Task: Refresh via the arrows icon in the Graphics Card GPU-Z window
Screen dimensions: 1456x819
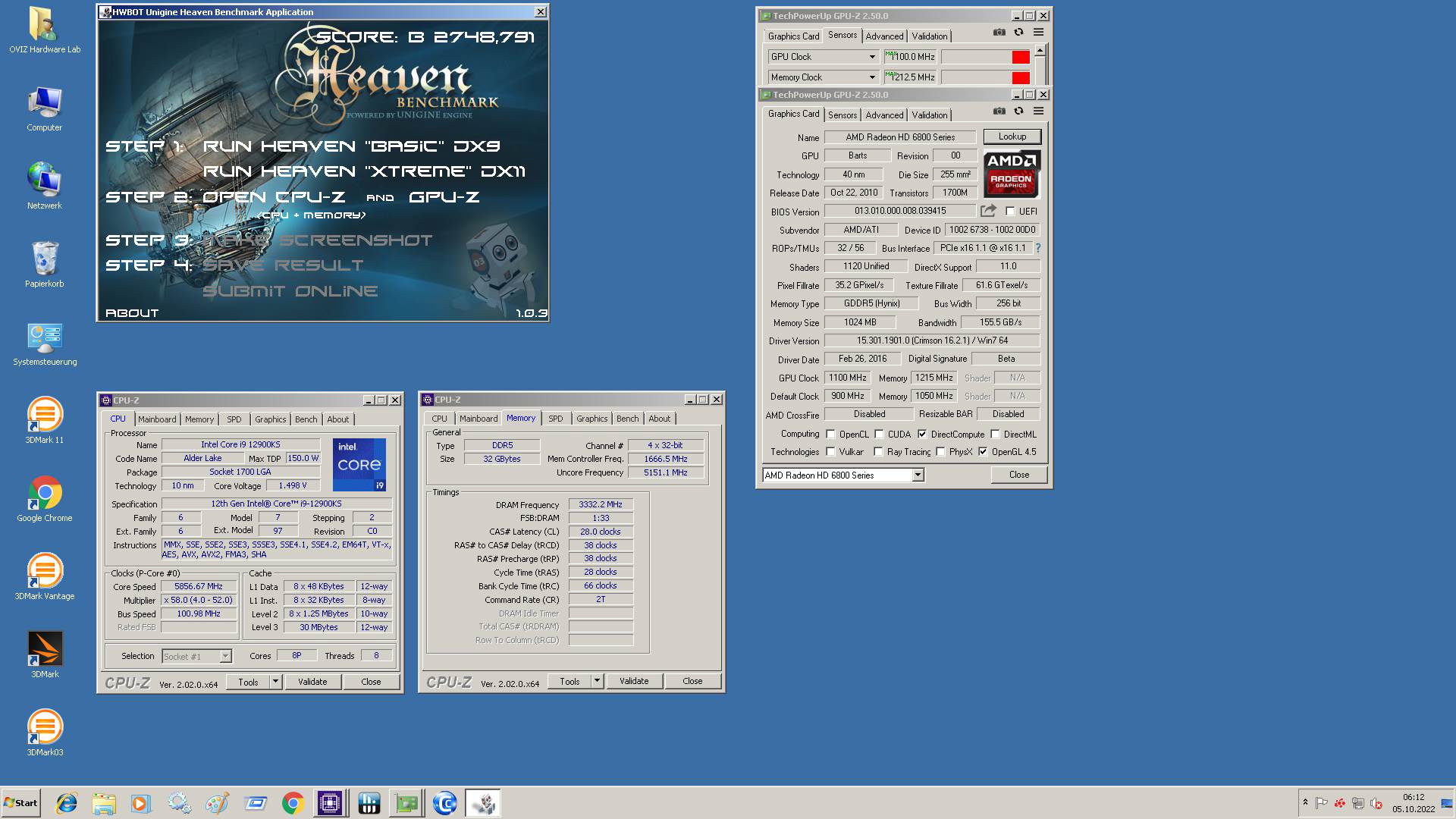Action: tap(1018, 111)
